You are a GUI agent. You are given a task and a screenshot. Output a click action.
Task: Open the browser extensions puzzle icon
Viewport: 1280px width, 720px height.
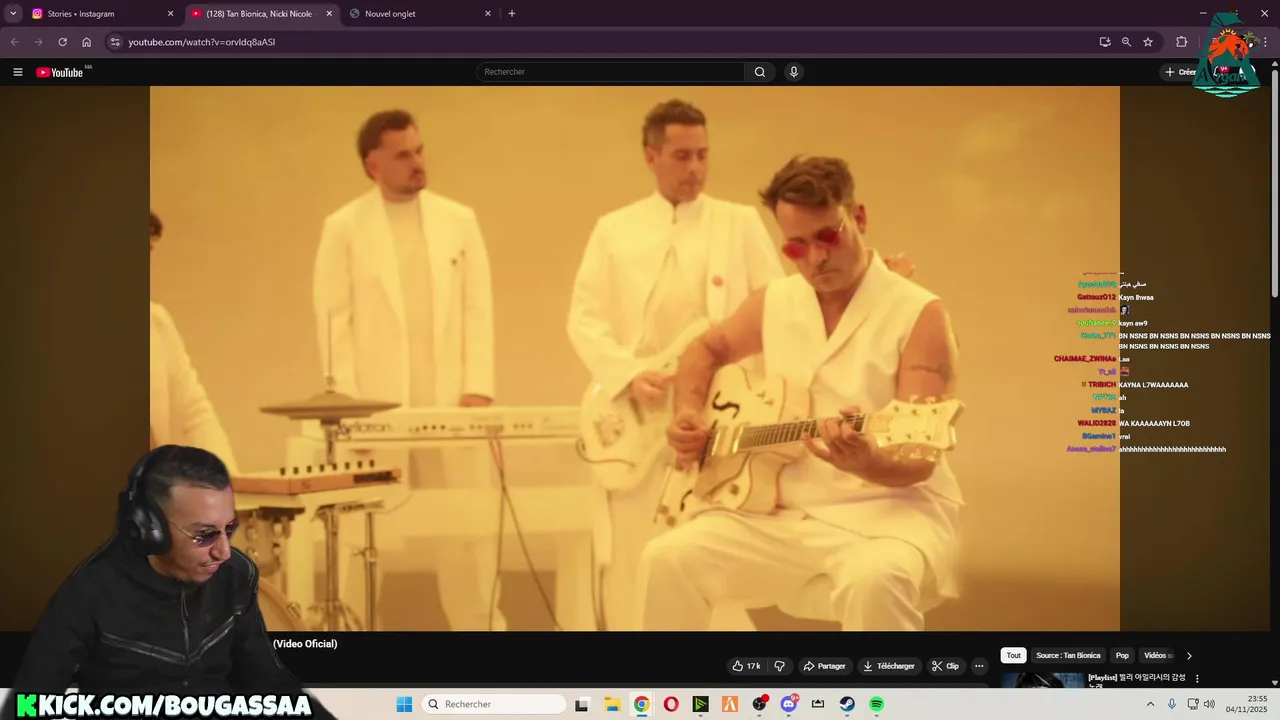1182,42
